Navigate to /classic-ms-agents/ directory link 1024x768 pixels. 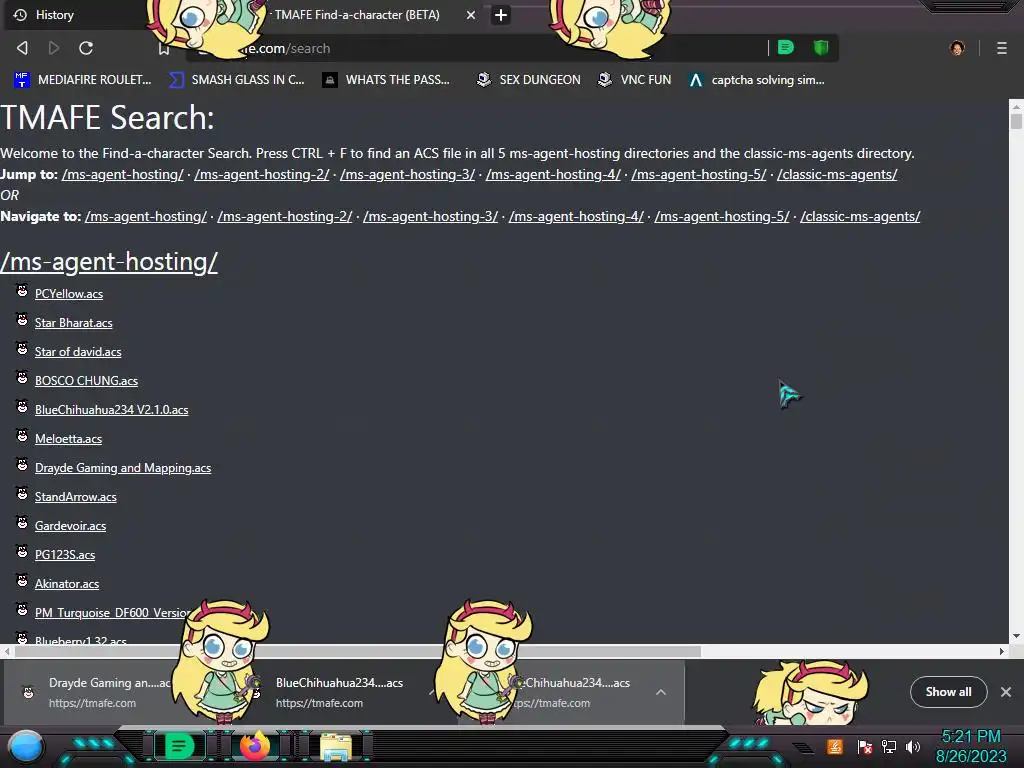click(860, 216)
